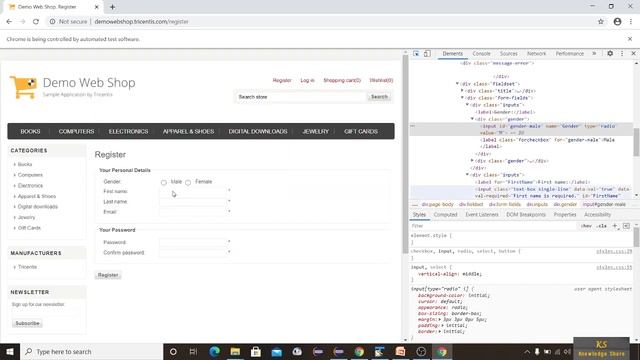Open the Event Listeners tab
Screen dimensions: 640x360
click(x=482, y=214)
